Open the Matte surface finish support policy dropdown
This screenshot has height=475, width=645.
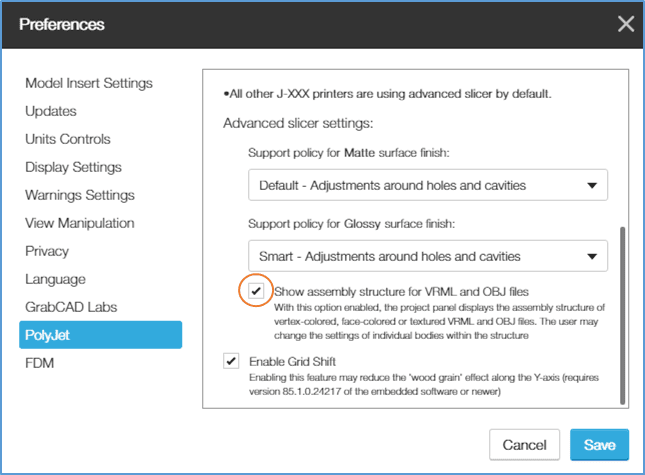pyautogui.click(x=428, y=185)
